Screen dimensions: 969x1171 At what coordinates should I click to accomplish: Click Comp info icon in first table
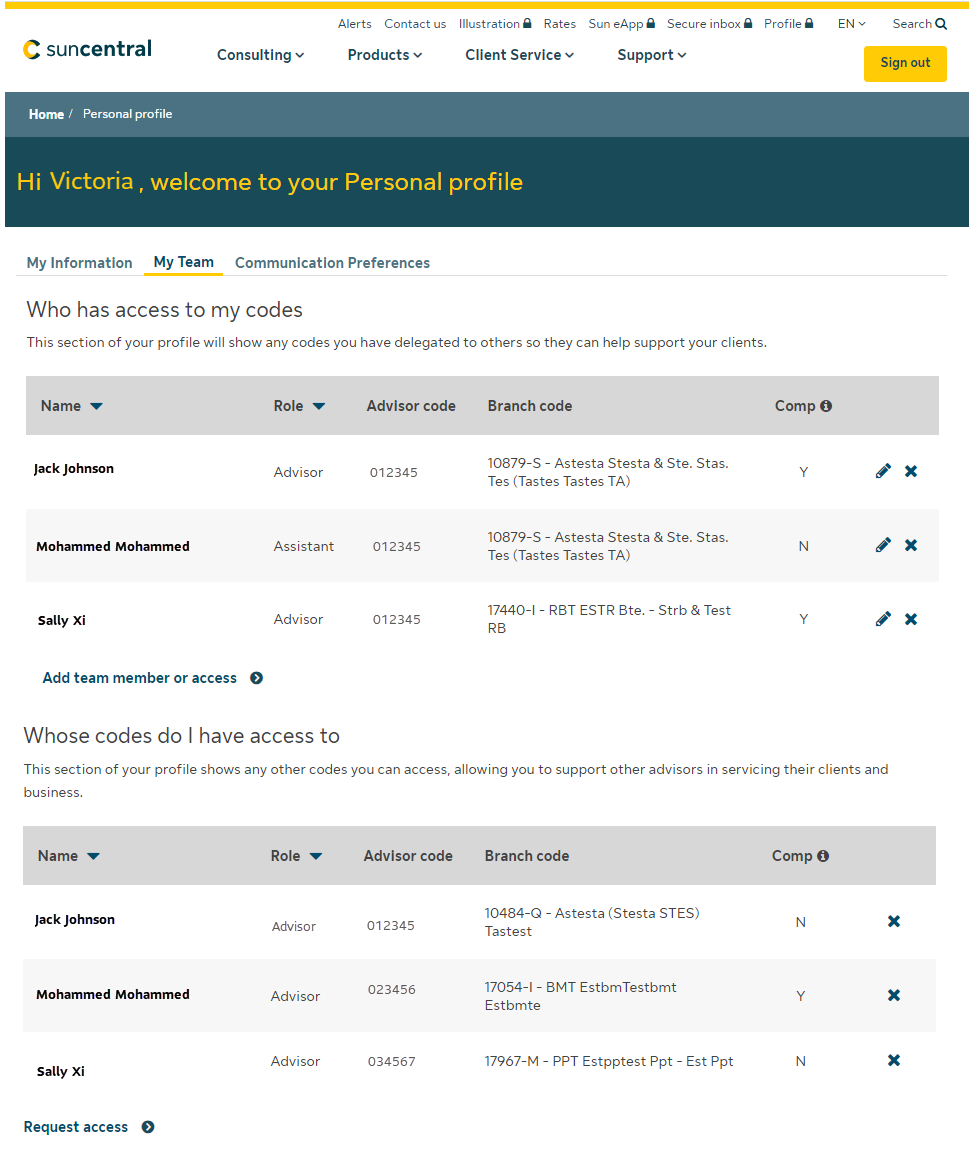click(x=826, y=406)
